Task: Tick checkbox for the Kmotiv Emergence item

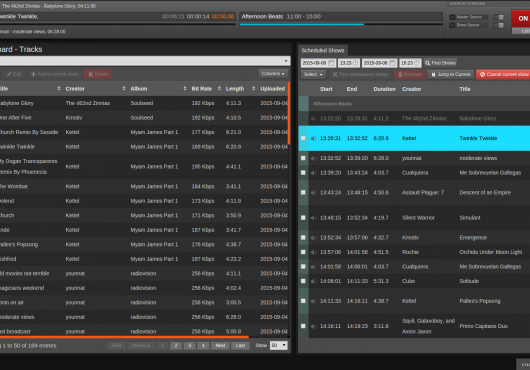Action: point(303,238)
